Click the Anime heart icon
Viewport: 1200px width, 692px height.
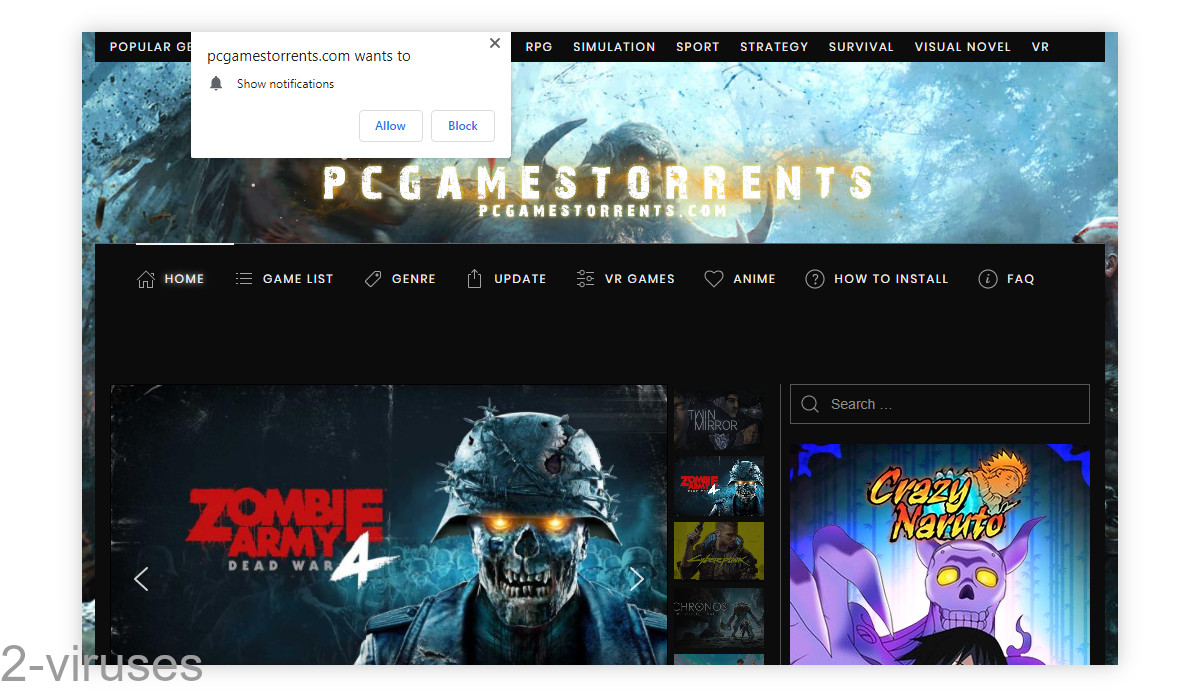click(x=714, y=279)
